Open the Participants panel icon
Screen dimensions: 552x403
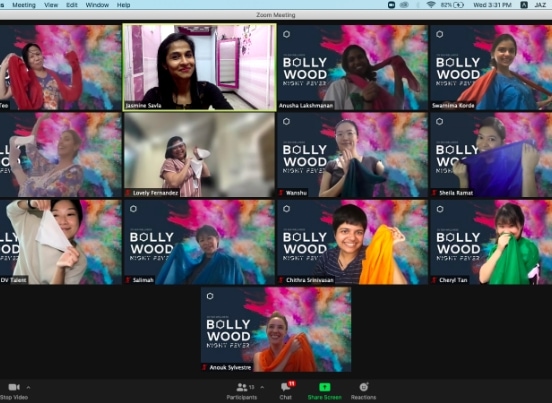[242, 387]
